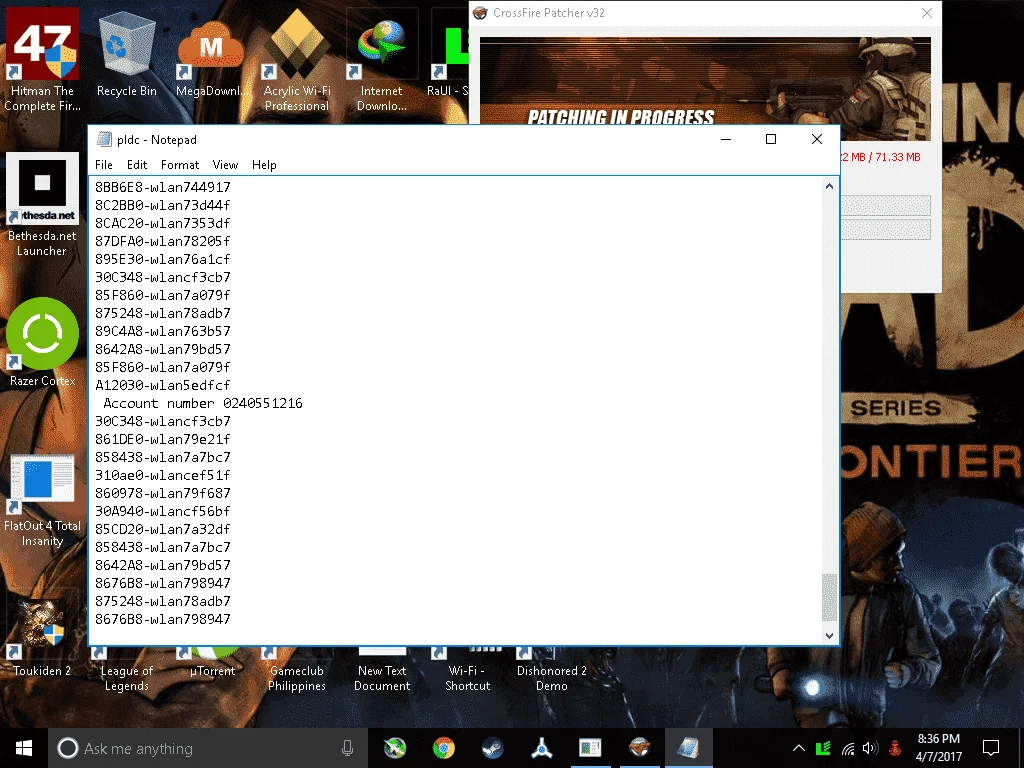Open the taskbar icon right of Steam
1024x768 pixels.
click(541, 748)
